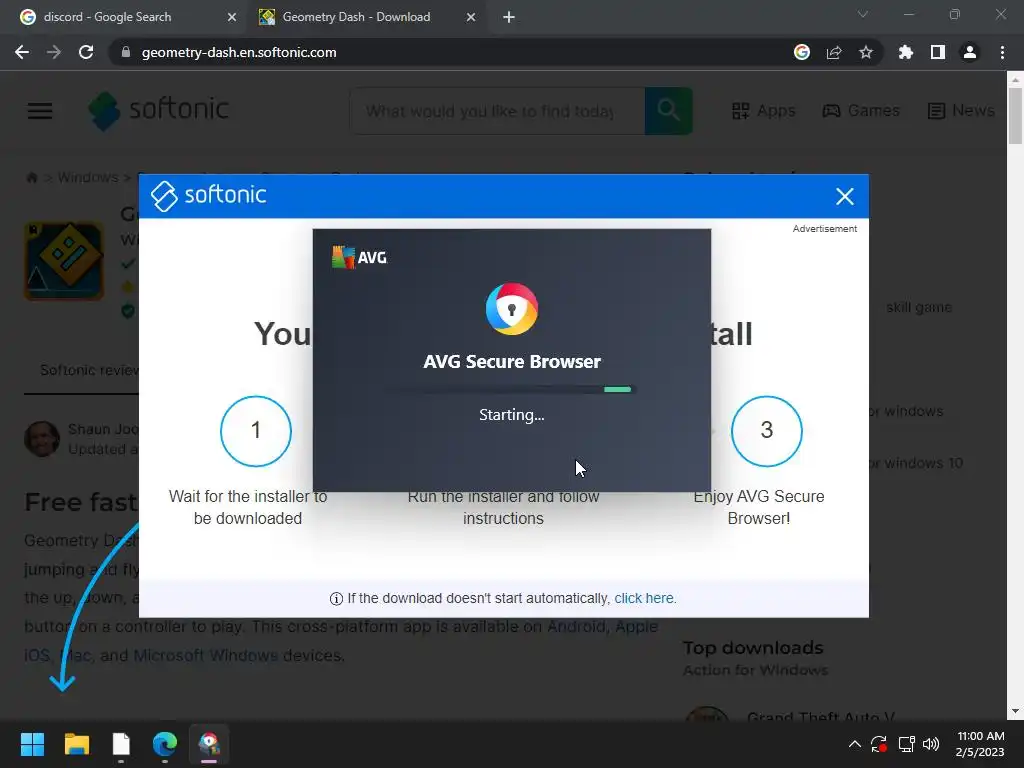Click the page vertical scrollbar thumb
This screenshot has width=1024, height=768.
coord(1015,116)
